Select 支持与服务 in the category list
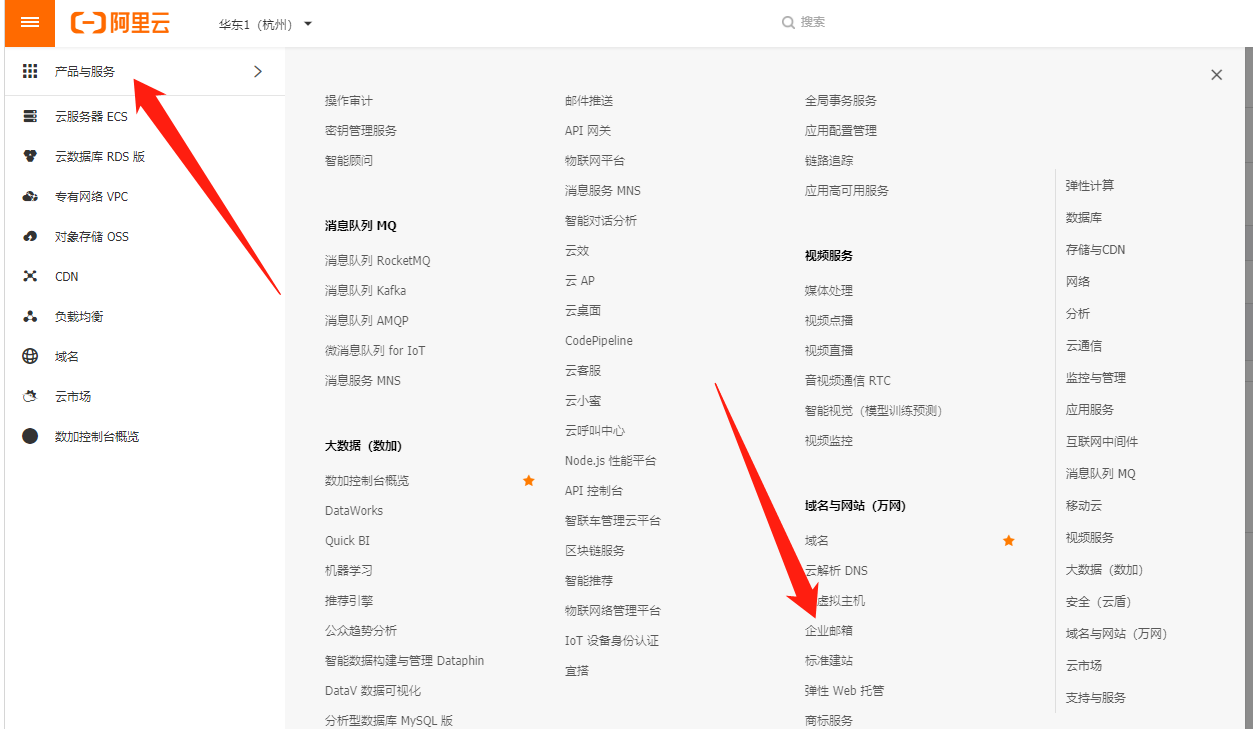Viewport: 1253px width, 729px height. 1096,698
